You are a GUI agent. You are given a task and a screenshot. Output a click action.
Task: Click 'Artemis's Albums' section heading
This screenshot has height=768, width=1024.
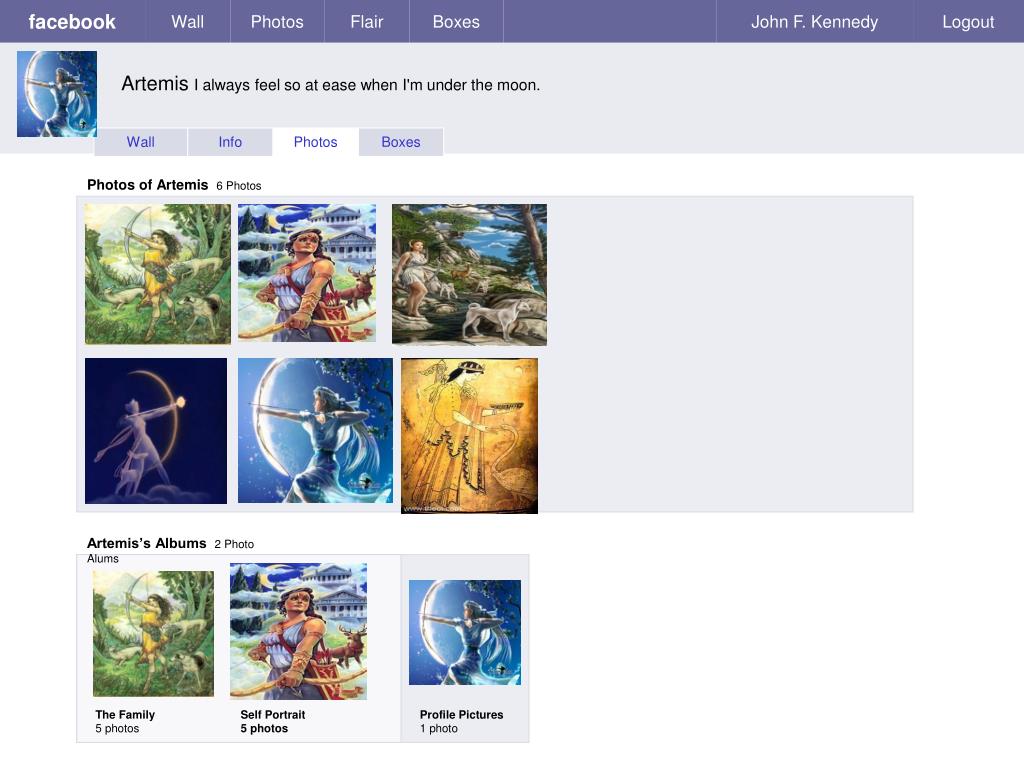tap(147, 543)
